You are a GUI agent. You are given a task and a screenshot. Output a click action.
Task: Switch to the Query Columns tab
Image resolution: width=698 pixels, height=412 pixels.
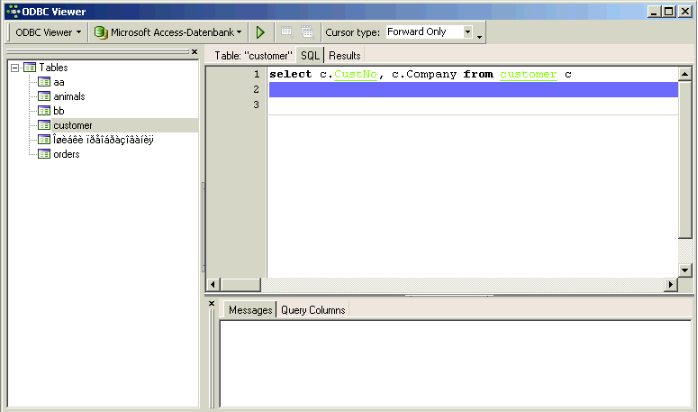coord(313,310)
